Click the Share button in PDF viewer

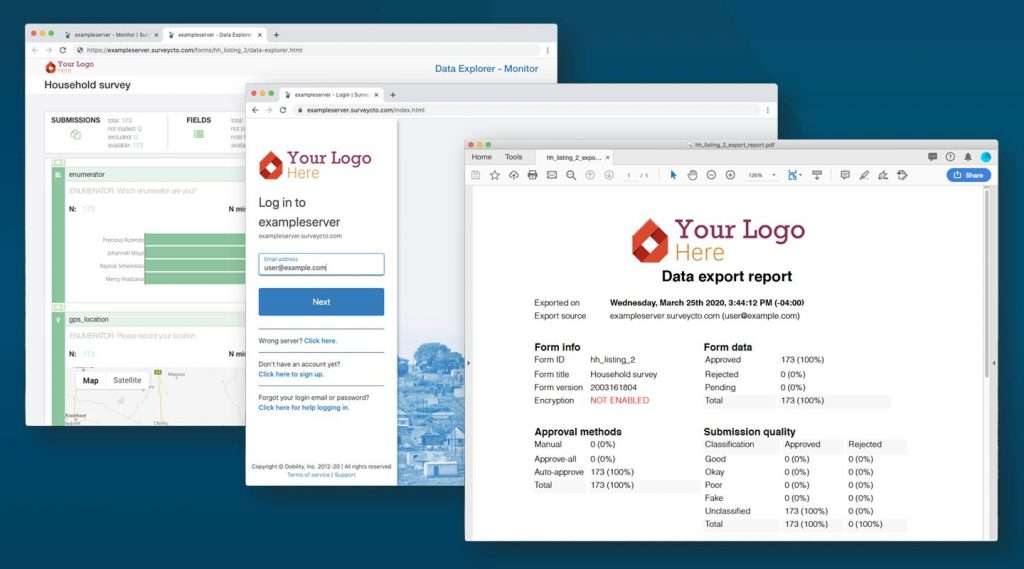968,175
